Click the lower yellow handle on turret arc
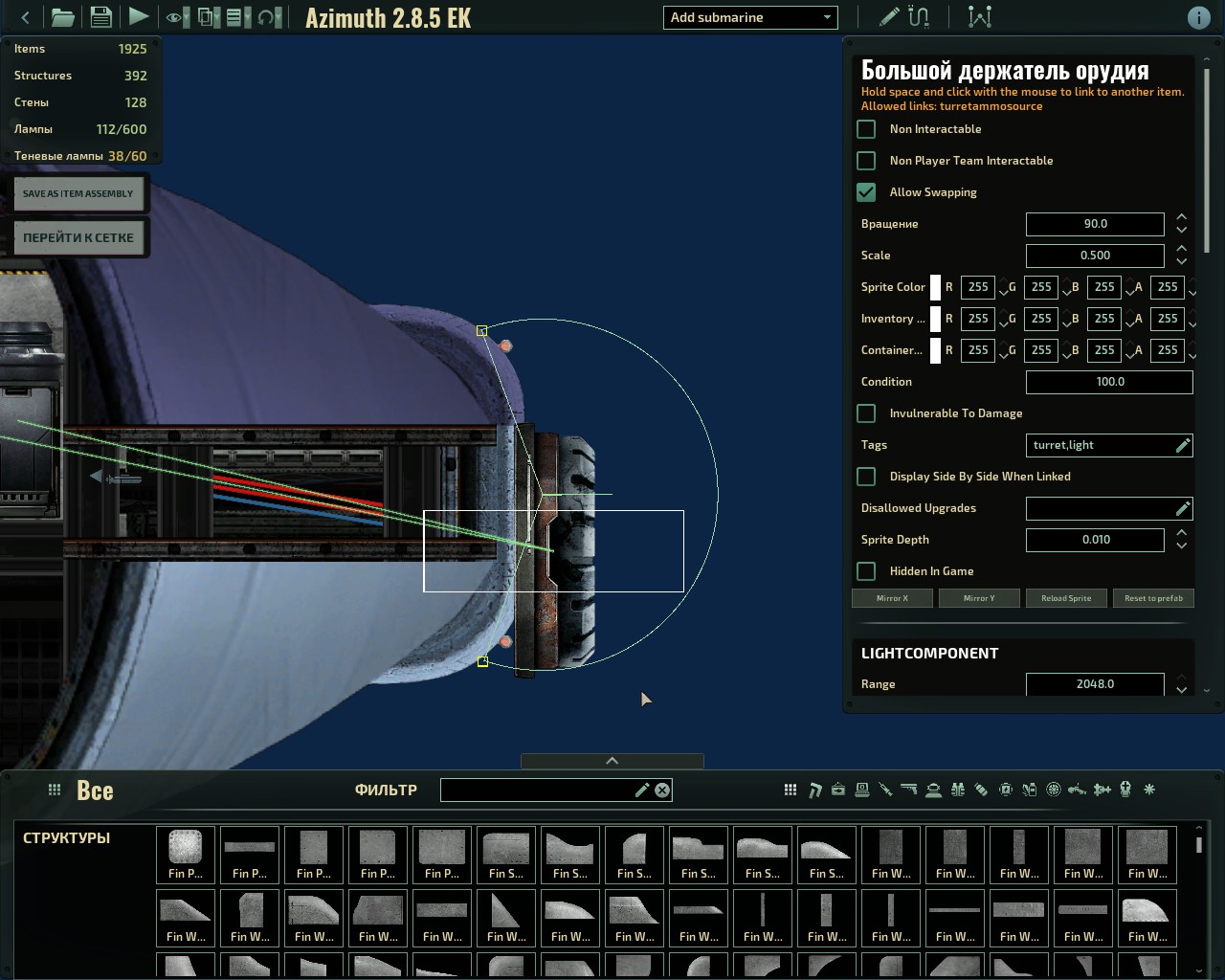Viewport: 1225px width, 980px height. coord(482,661)
